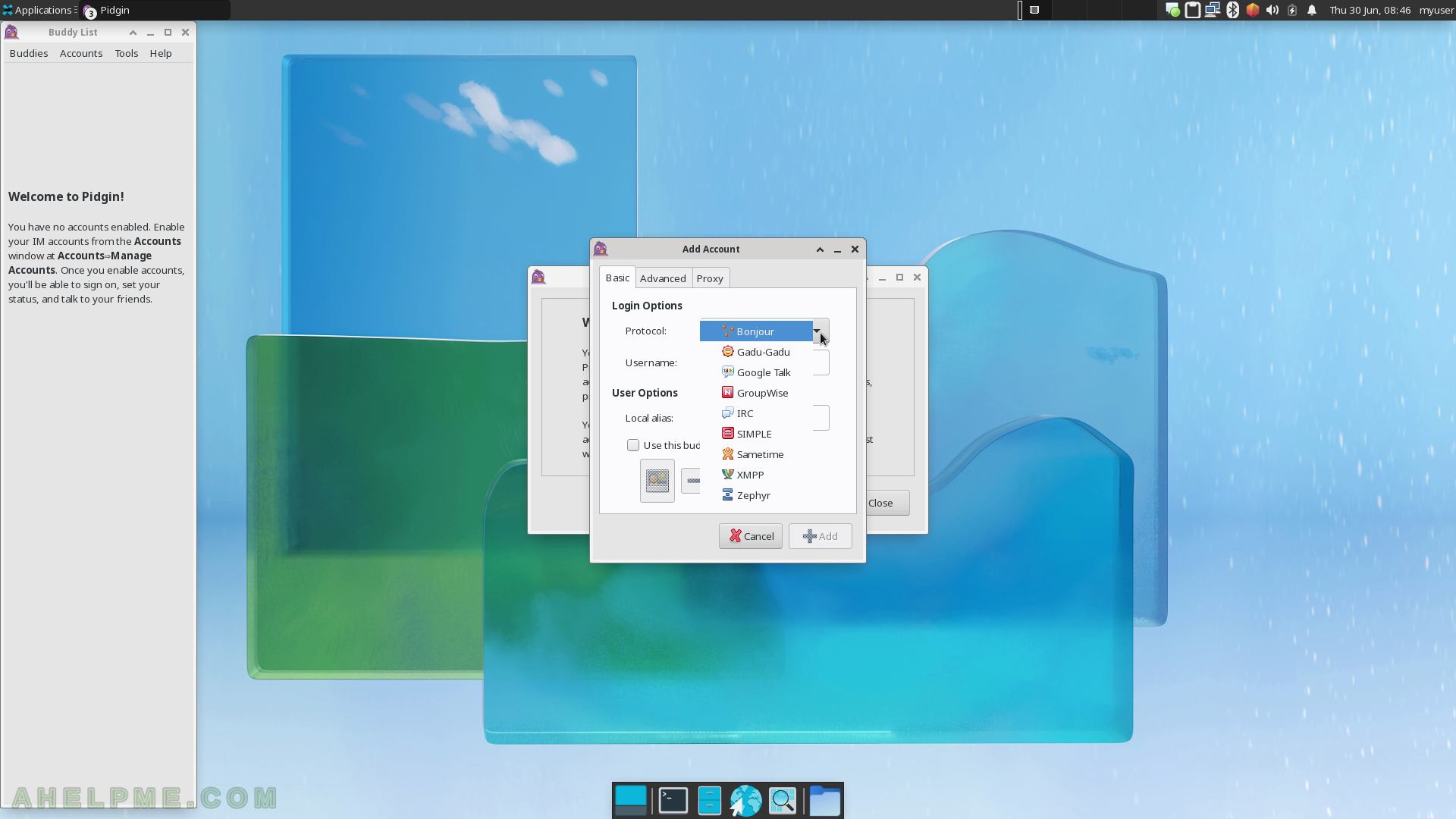
Task: Open the Applications menu in the panel
Action: point(37,10)
